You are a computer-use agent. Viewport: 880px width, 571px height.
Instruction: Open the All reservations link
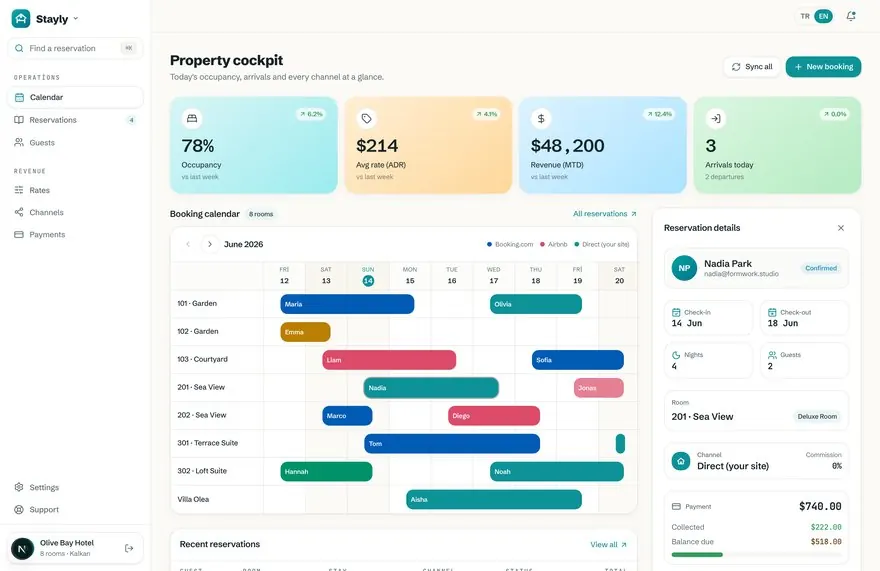click(x=605, y=214)
